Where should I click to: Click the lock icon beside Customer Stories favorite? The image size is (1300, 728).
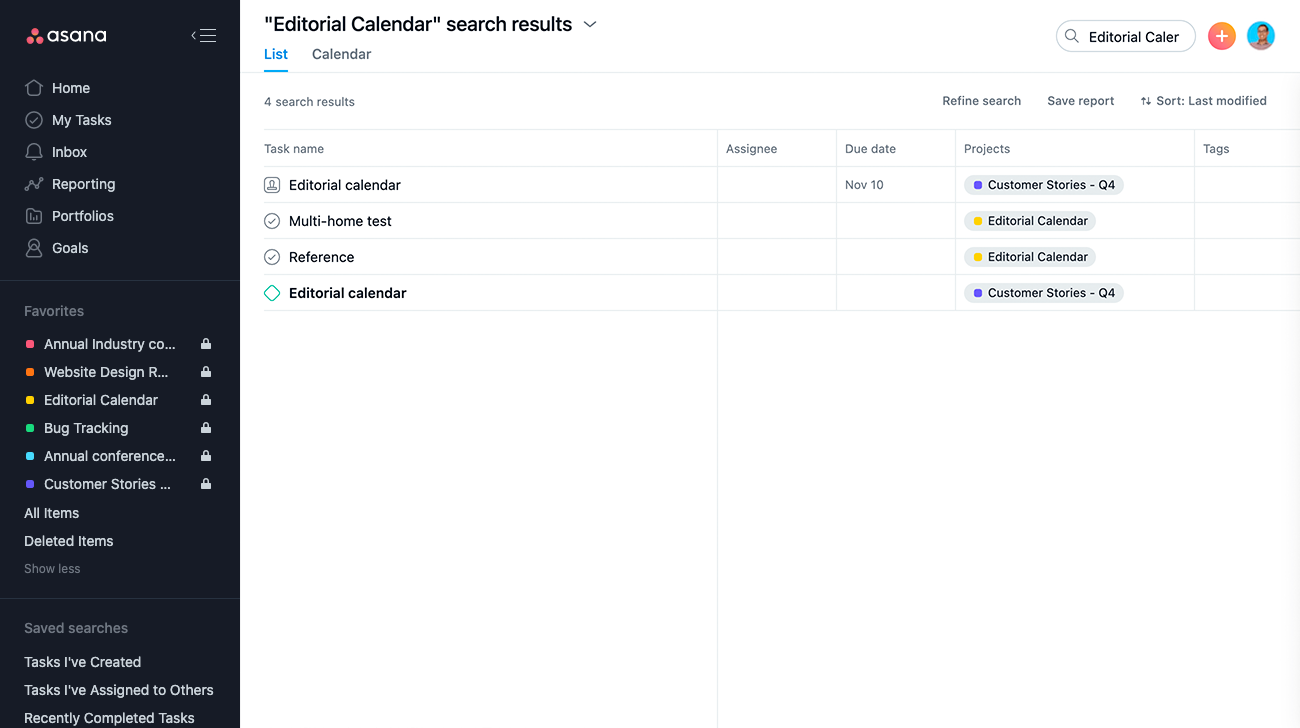(x=206, y=484)
